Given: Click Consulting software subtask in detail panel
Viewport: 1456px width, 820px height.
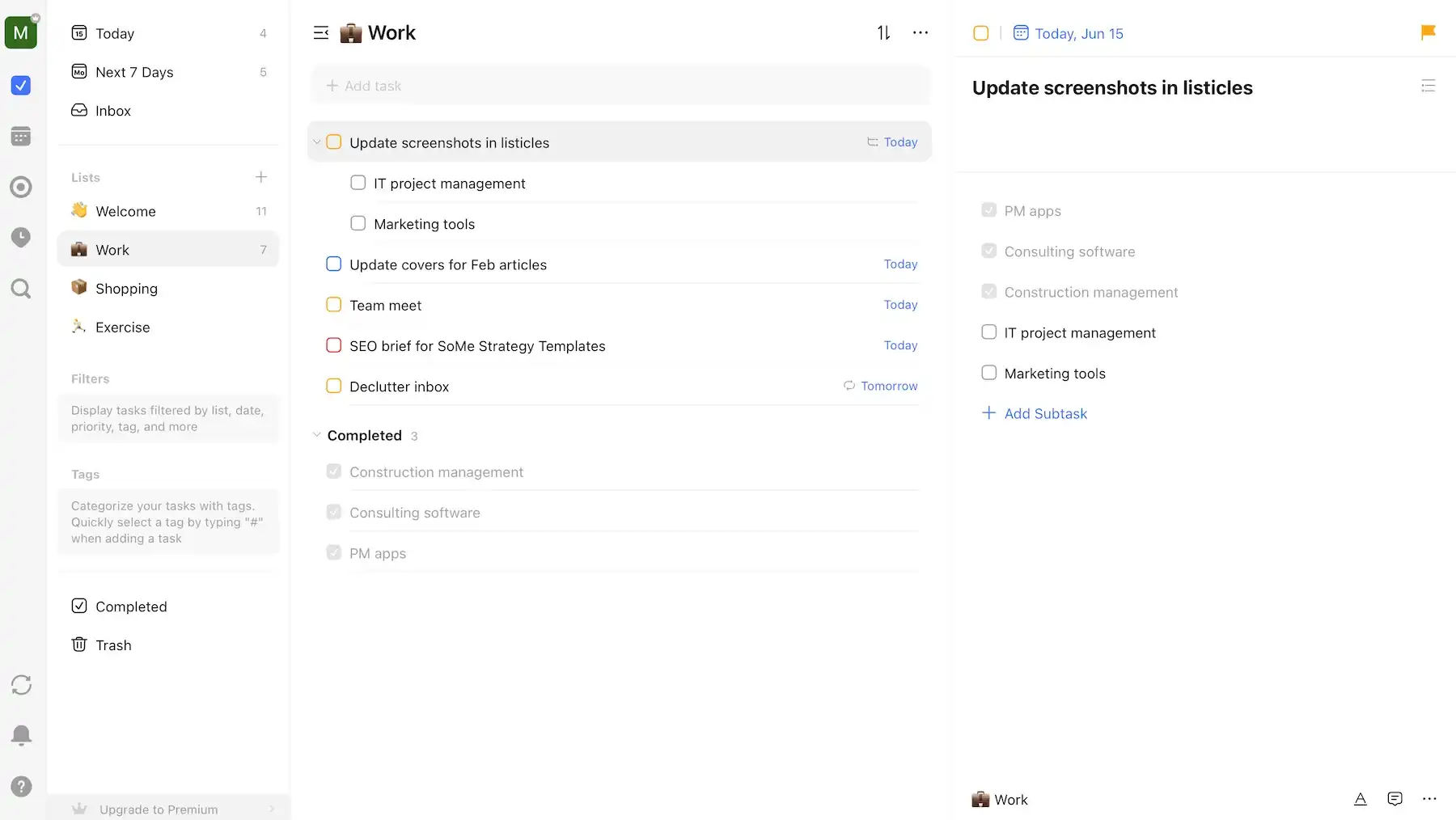Looking at the screenshot, I should [1069, 251].
